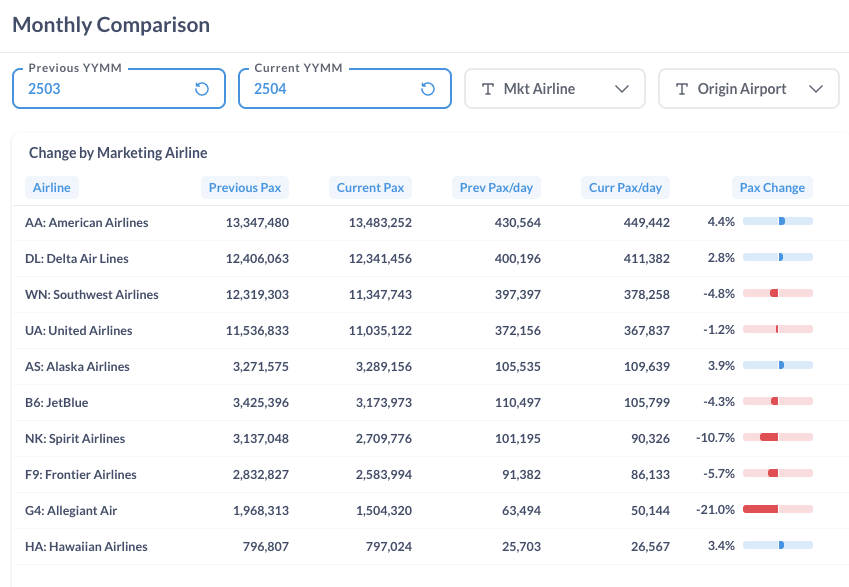Click Spirit pax change value -10.7%

coord(715,438)
